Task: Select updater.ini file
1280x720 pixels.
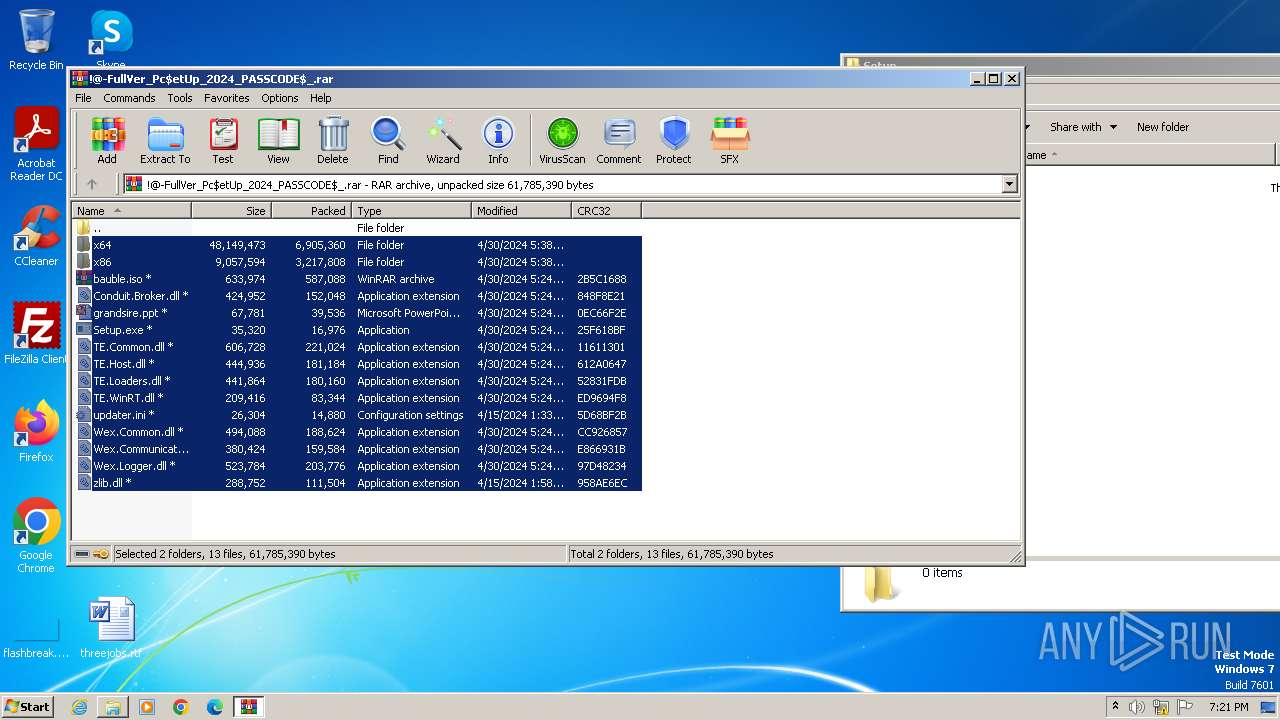Action: [x=358, y=415]
